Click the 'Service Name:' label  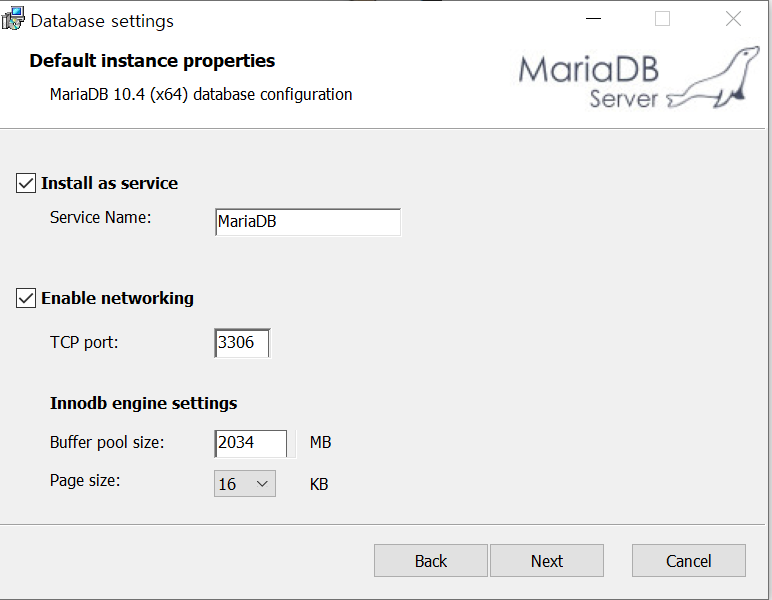100,217
